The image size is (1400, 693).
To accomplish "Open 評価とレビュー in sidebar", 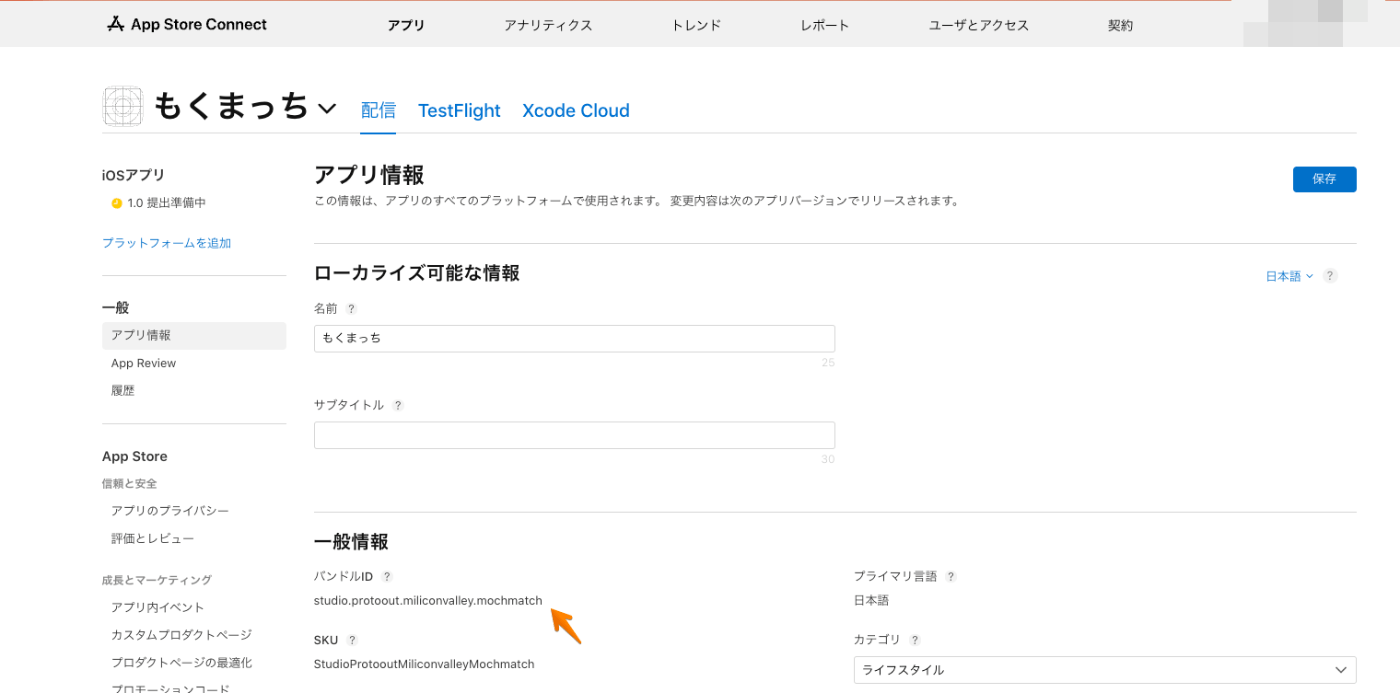I will 153,539.
